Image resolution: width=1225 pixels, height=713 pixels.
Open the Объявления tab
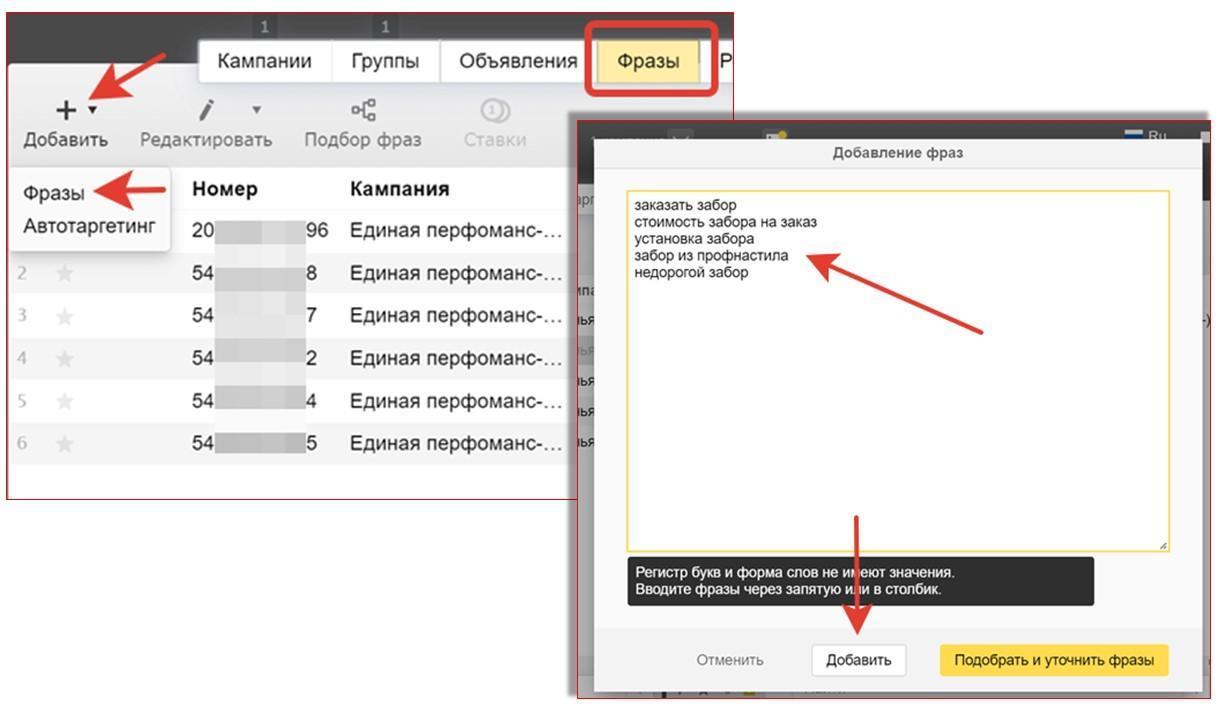point(517,61)
